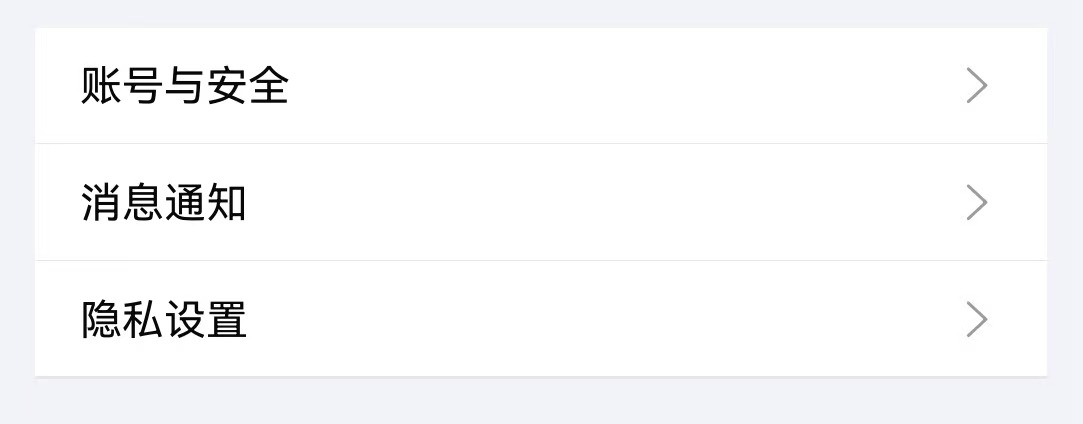Image resolution: width=1083 pixels, height=424 pixels.
Task: Expand privacy settings via right arrow
Action: click(977, 320)
